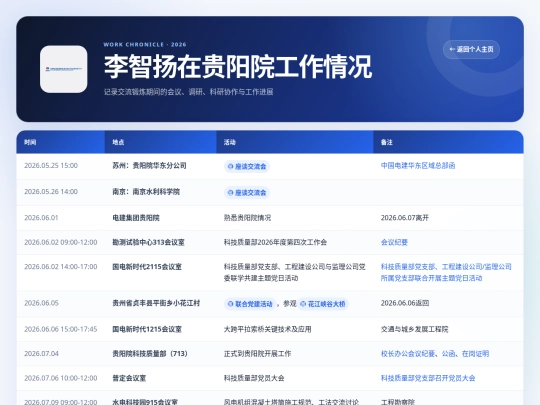The width and height of the screenshot is (540, 405).
Task: Open the 座谈交流会 tag in Nanjing row
Action: coord(247,193)
